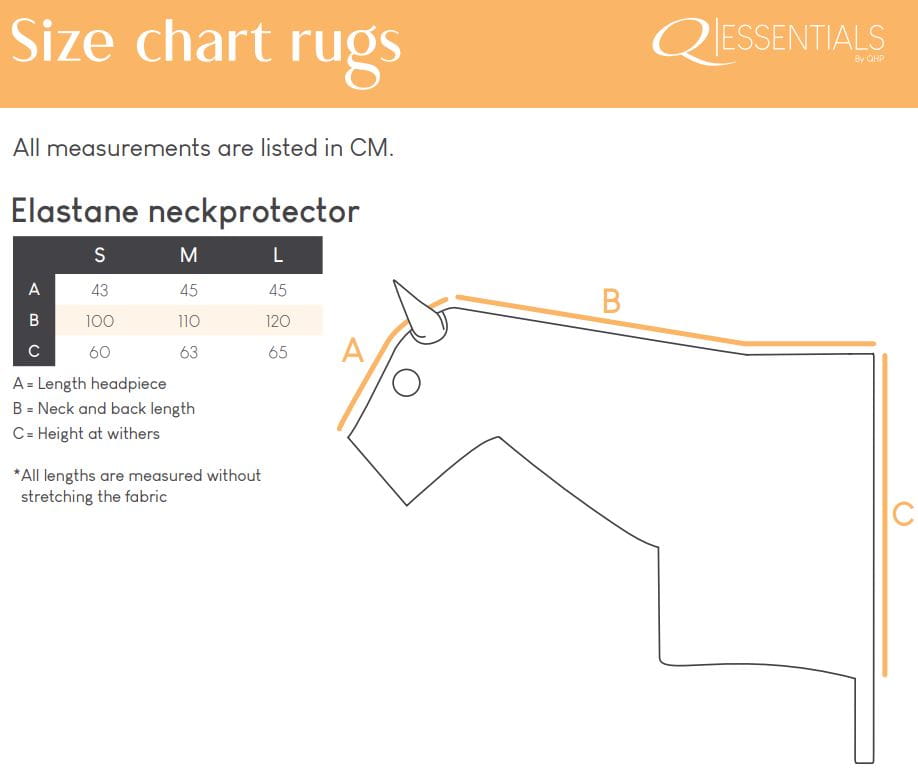Select the M column header
Image resolution: width=918 pixels, height=771 pixels.
189,255
